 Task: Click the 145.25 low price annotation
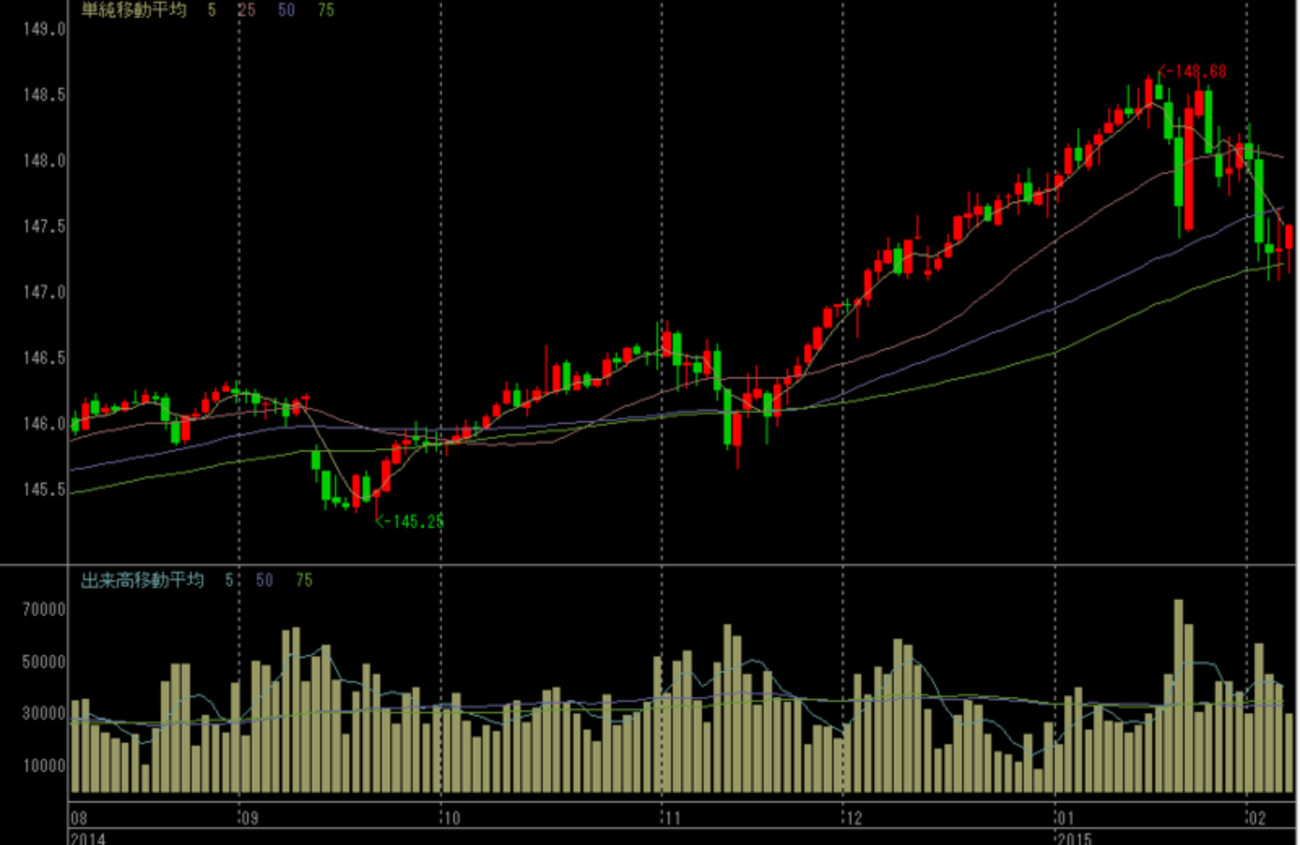click(409, 520)
